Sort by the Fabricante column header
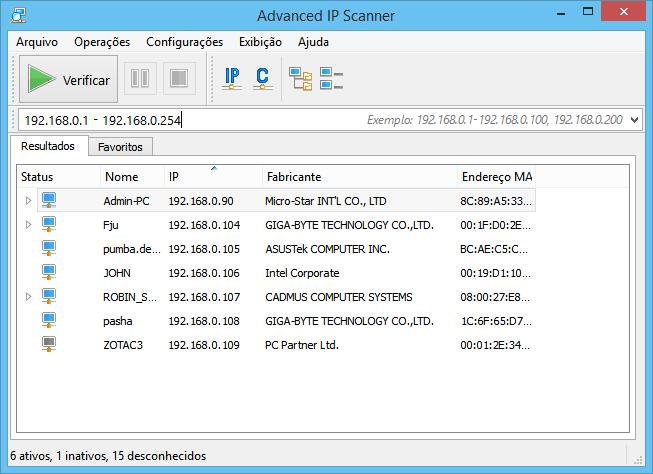The image size is (653, 474). click(292, 177)
